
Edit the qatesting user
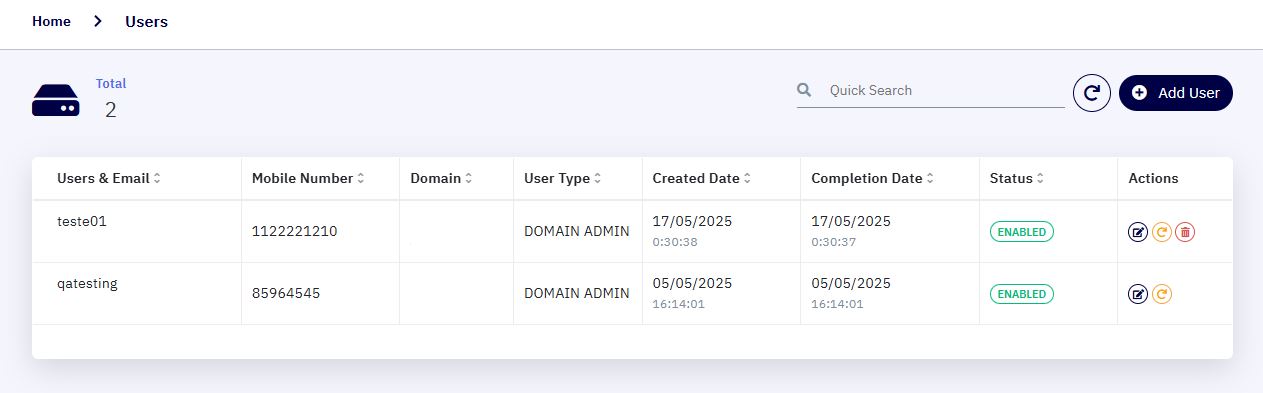click(1137, 294)
